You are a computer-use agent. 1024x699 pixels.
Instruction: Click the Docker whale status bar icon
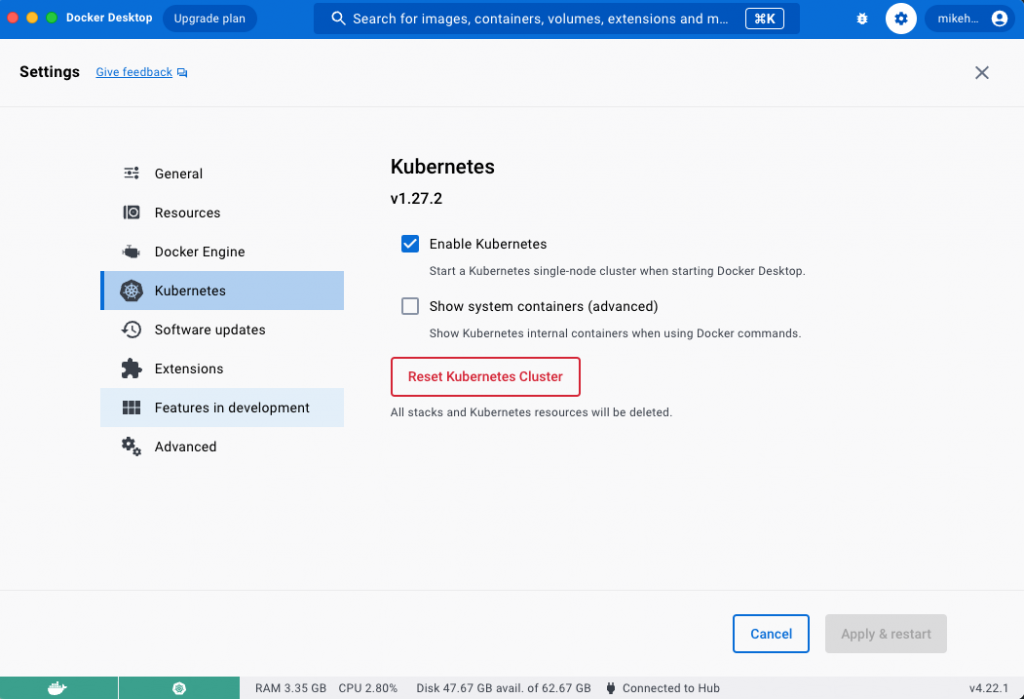pyautogui.click(x=58, y=688)
